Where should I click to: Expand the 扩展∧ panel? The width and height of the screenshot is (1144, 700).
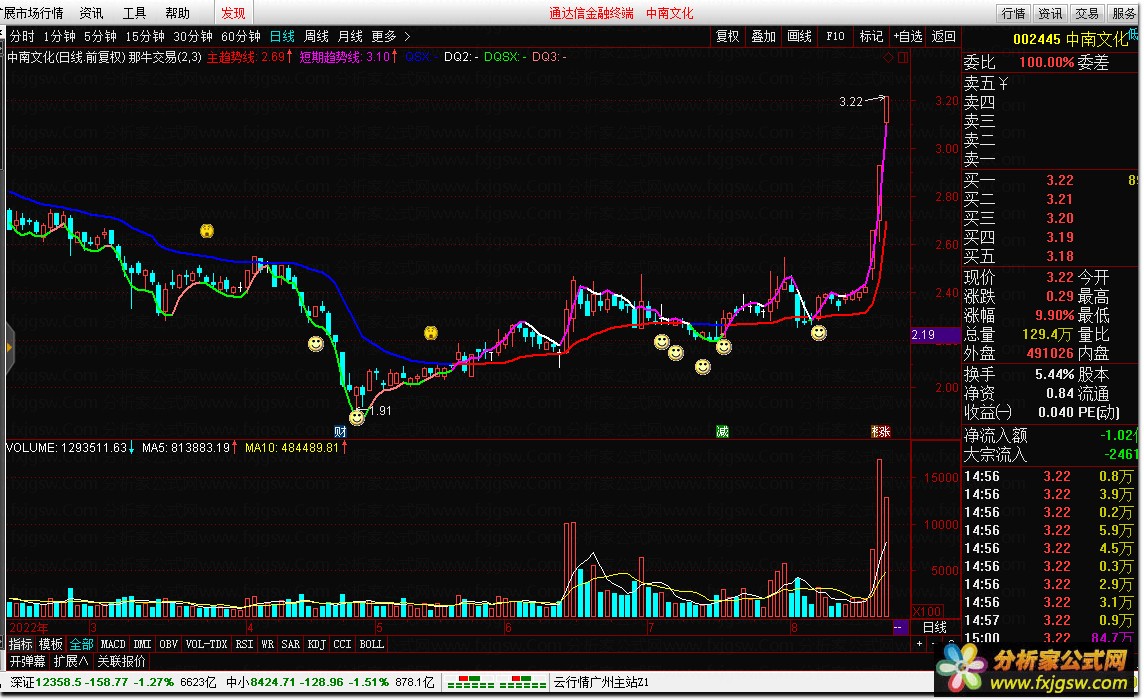[71, 661]
